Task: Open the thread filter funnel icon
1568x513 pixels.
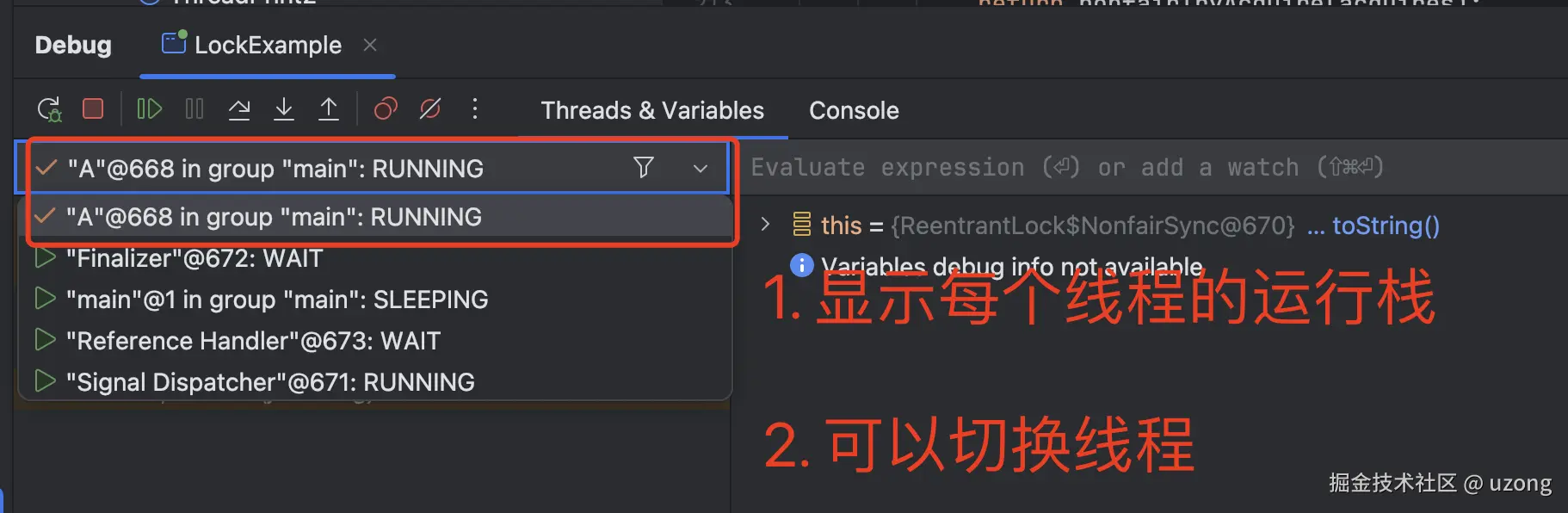Action: [x=644, y=167]
